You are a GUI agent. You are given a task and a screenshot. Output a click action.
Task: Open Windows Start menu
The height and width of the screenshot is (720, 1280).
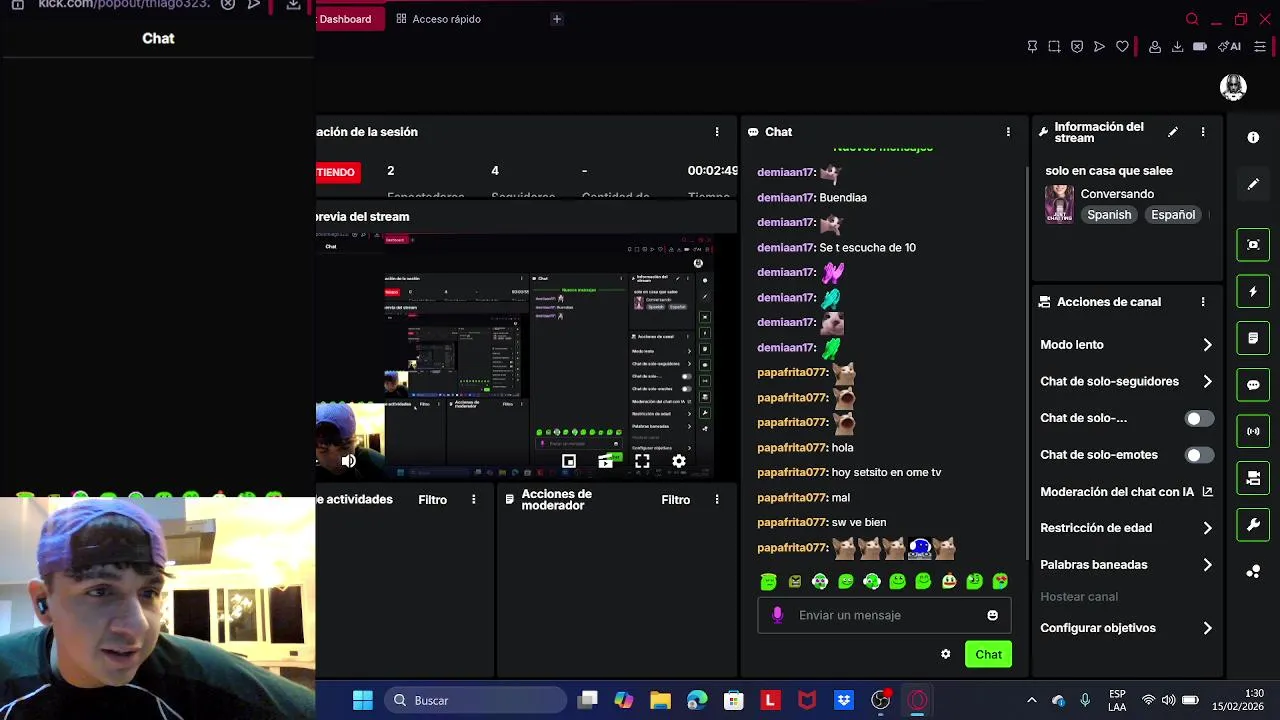pyautogui.click(x=363, y=700)
